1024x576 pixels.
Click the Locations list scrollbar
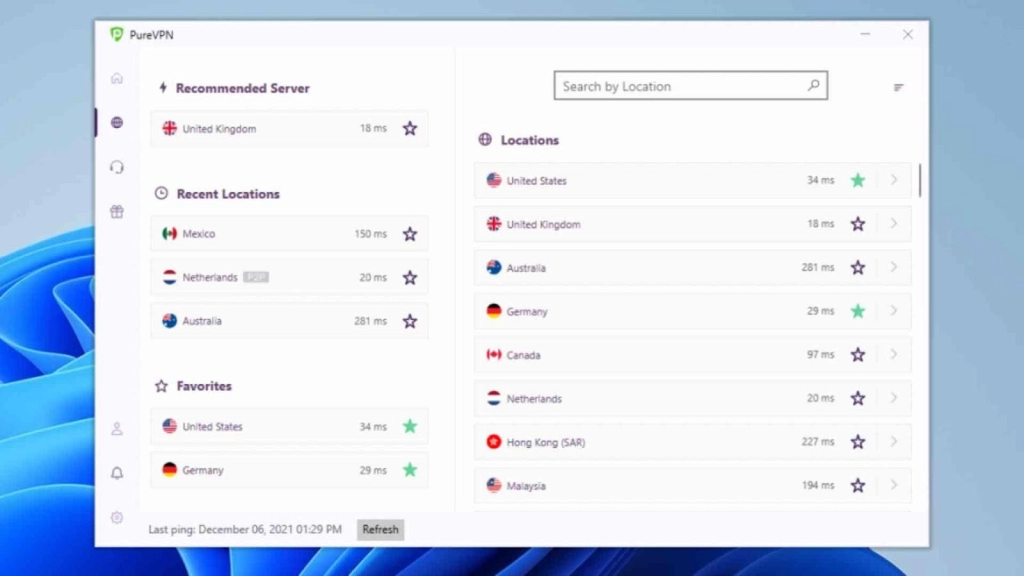[x=920, y=180]
